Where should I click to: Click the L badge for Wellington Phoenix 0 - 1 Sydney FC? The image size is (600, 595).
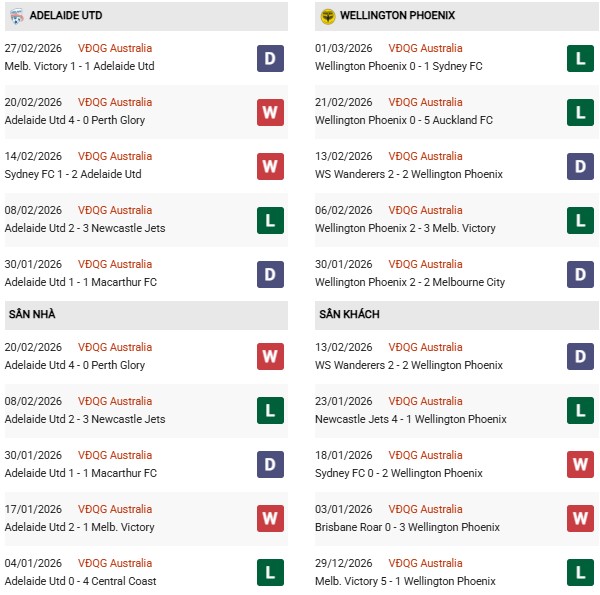[581, 58]
